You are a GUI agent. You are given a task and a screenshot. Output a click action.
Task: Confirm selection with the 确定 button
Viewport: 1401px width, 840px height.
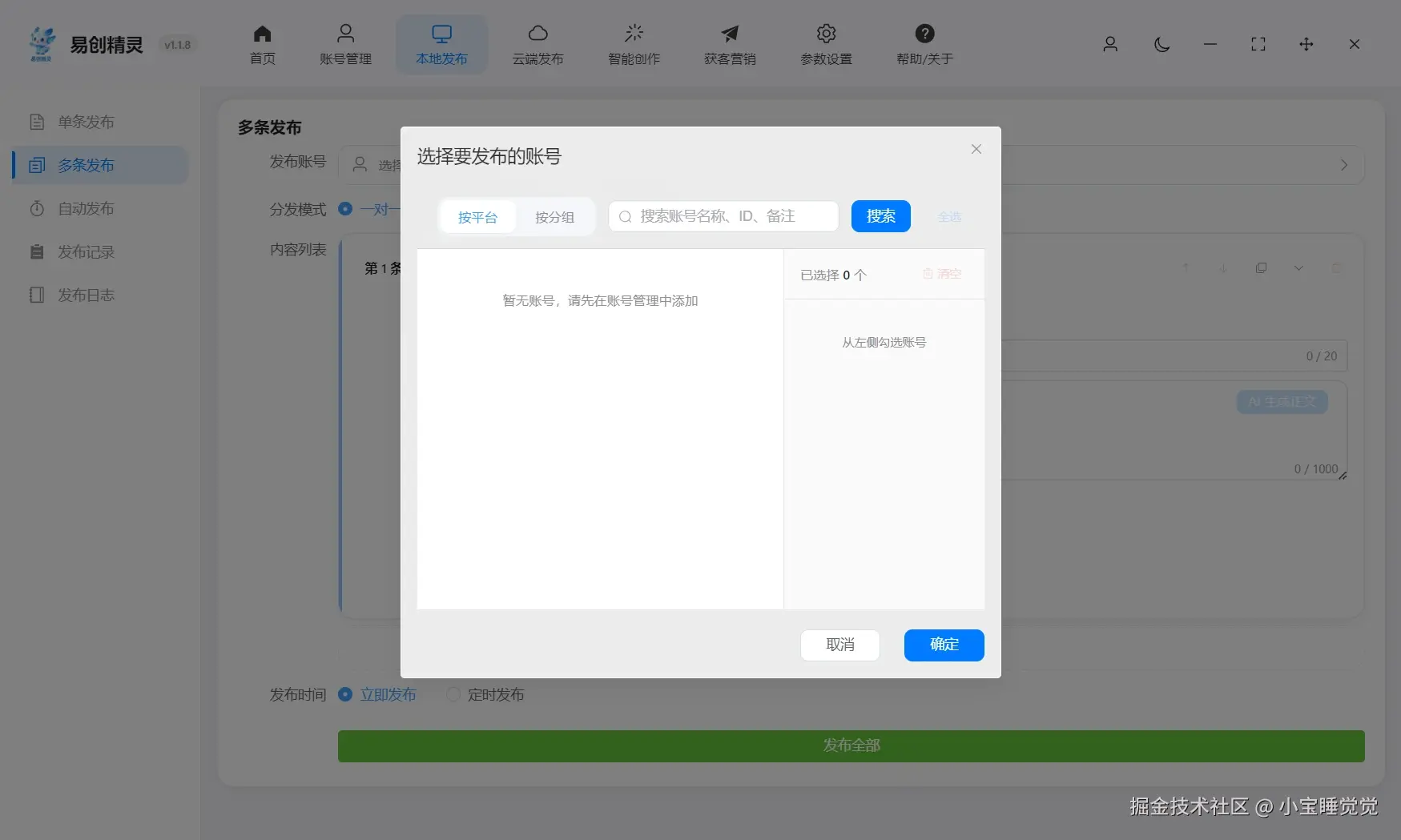pyautogui.click(x=944, y=645)
